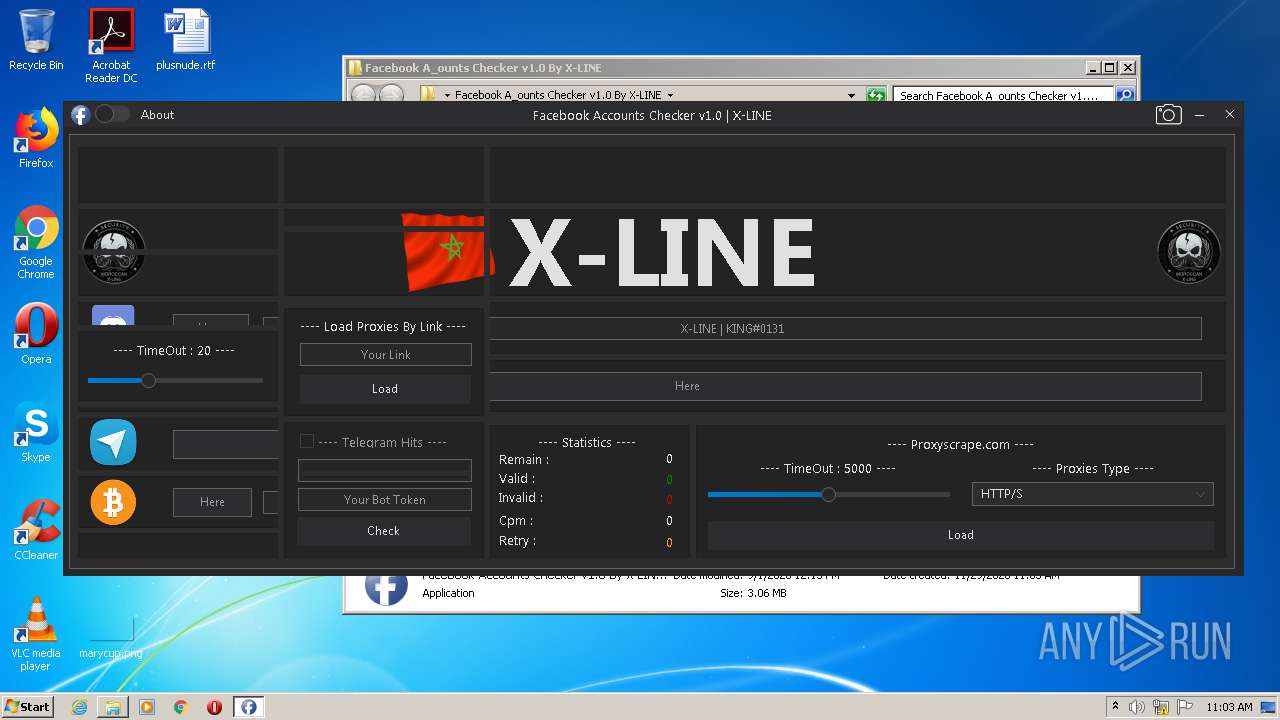Viewport: 1280px width, 720px height.
Task: Open plusnude.rtf desktop file
Action: tap(186, 41)
